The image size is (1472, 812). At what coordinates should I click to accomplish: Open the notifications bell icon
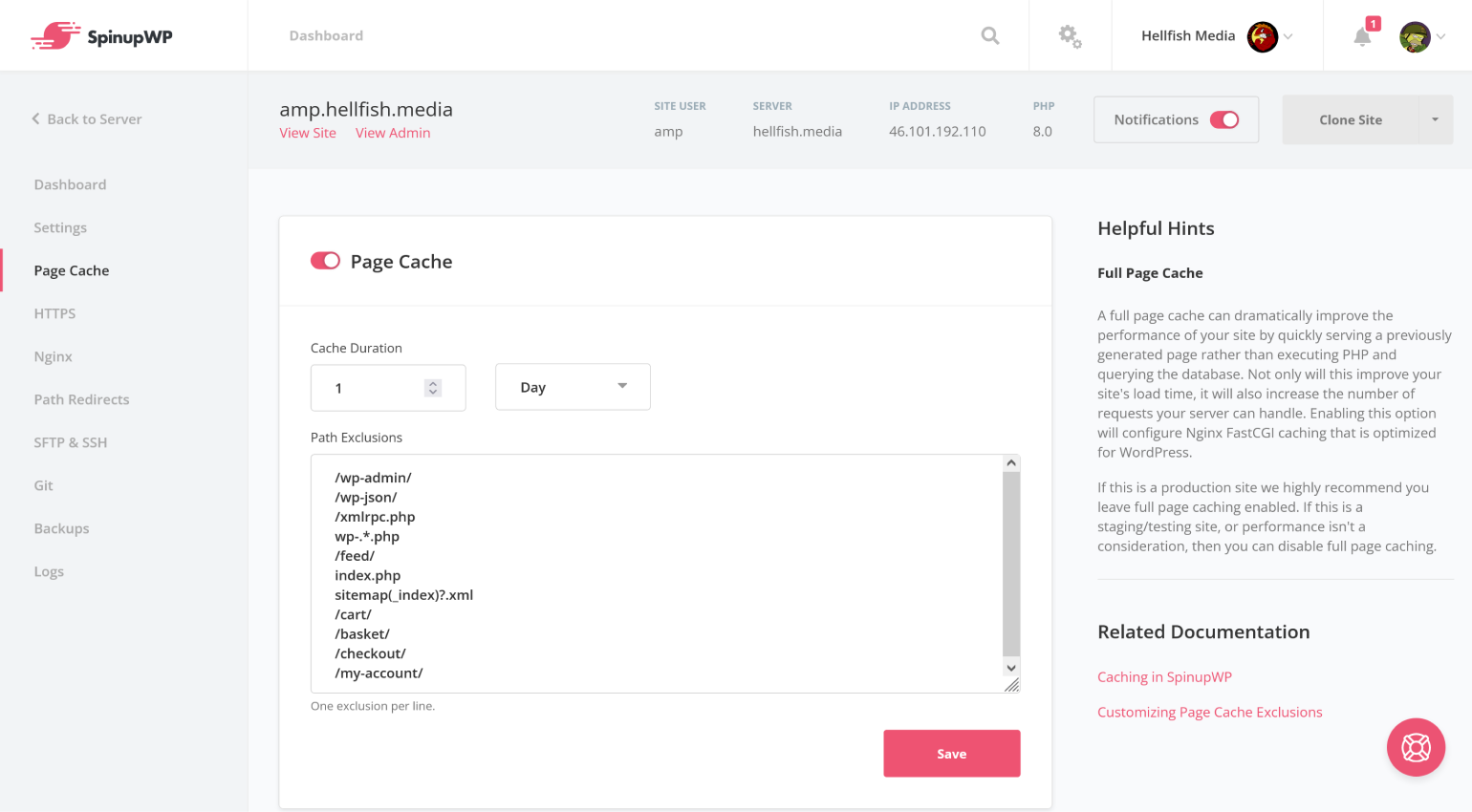[1362, 37]
